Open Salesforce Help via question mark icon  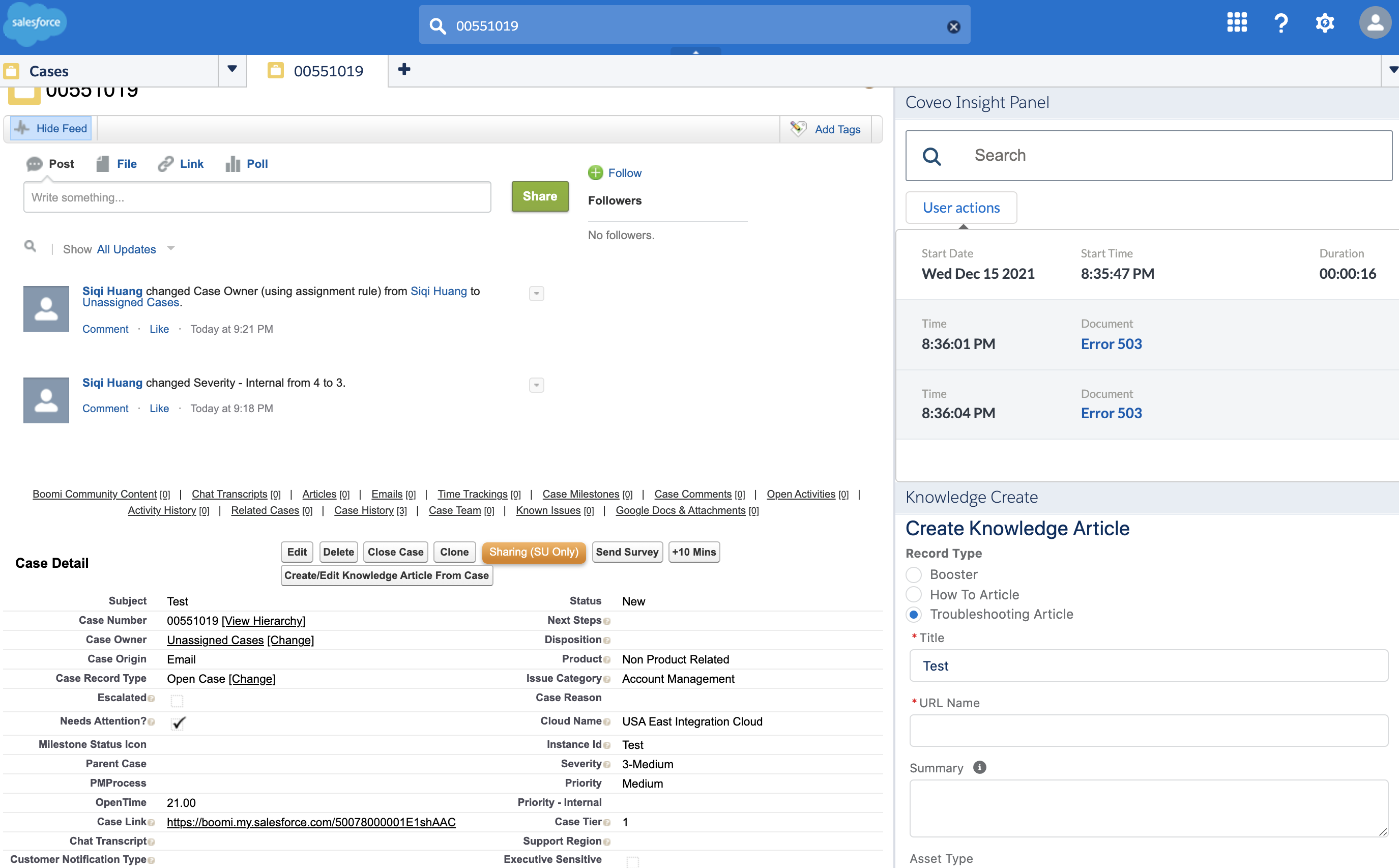1281,22
